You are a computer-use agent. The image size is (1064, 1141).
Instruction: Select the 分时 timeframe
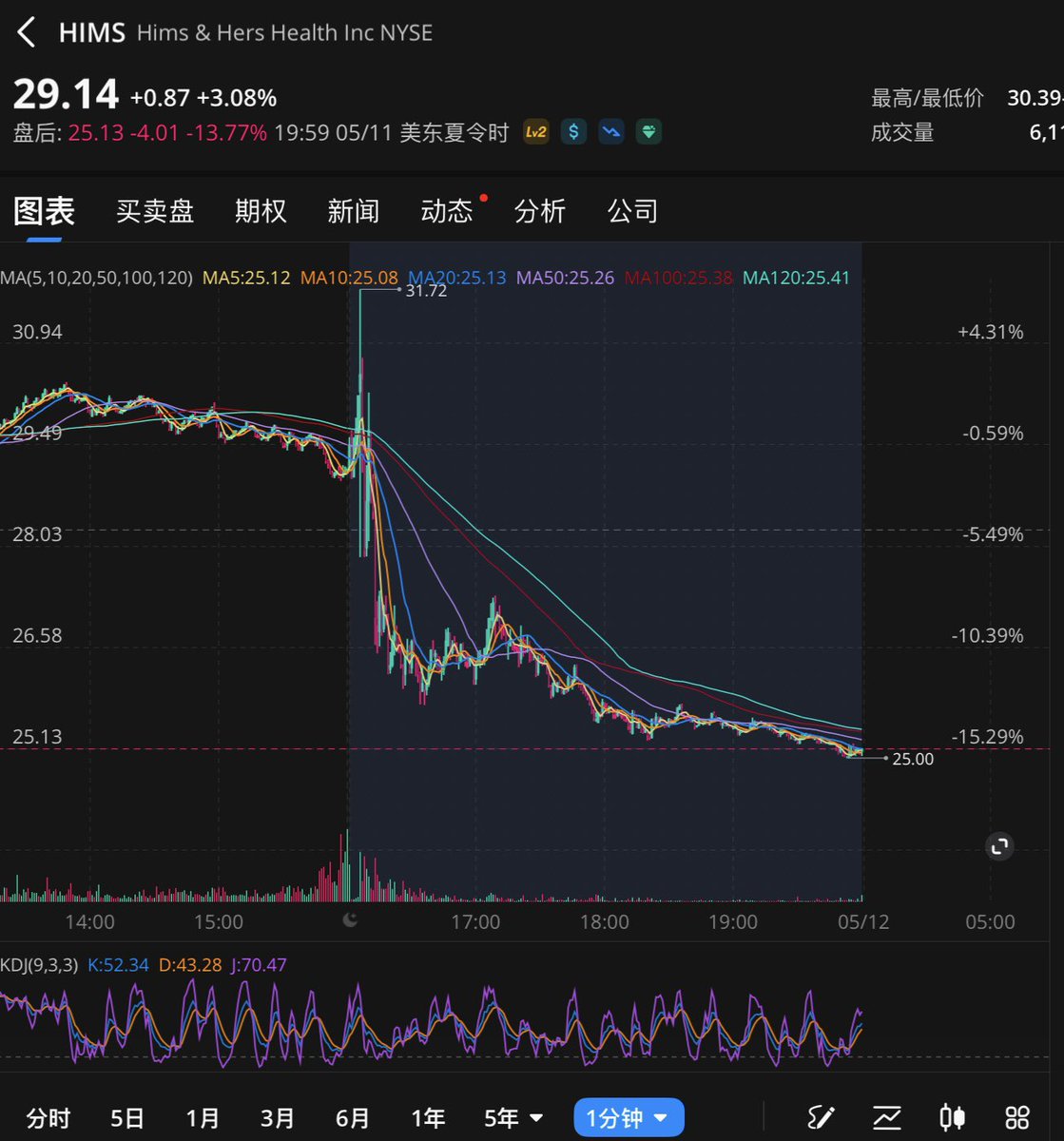[48, 1118]
